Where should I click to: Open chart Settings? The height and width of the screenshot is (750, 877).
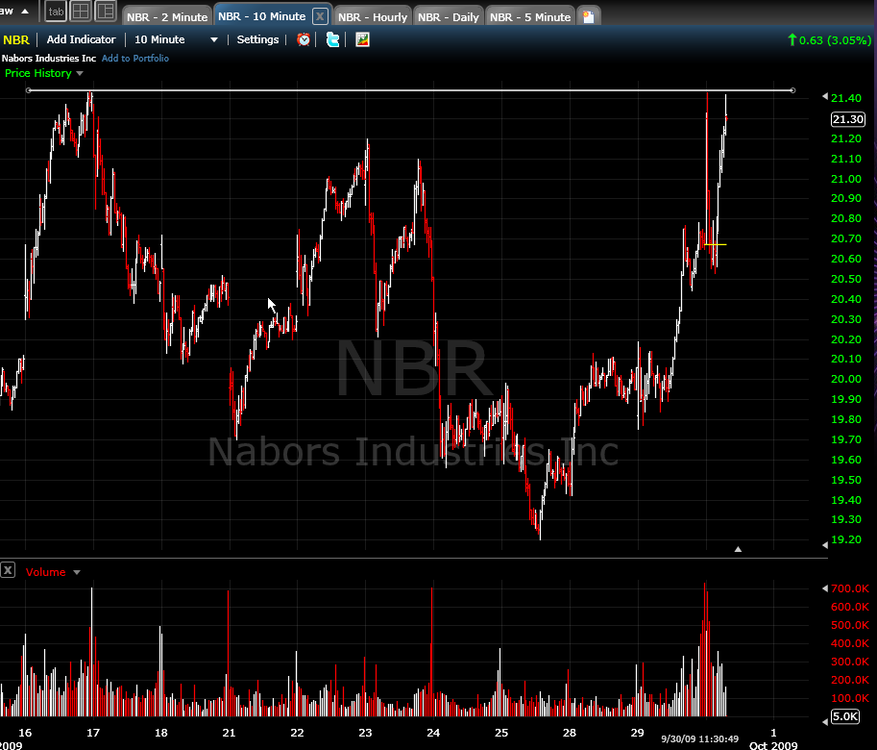coord(258,40)
